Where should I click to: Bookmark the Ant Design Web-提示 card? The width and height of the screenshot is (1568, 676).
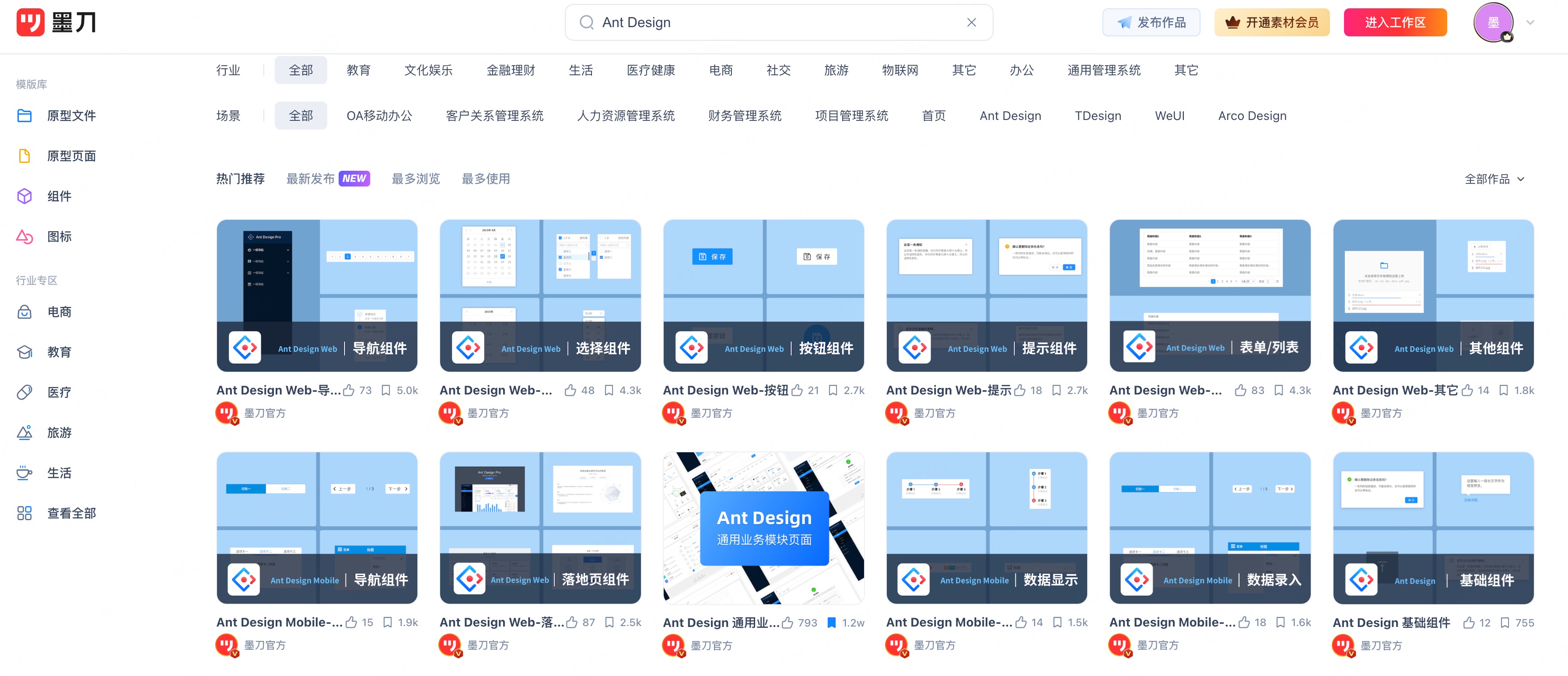[1057, 391]
